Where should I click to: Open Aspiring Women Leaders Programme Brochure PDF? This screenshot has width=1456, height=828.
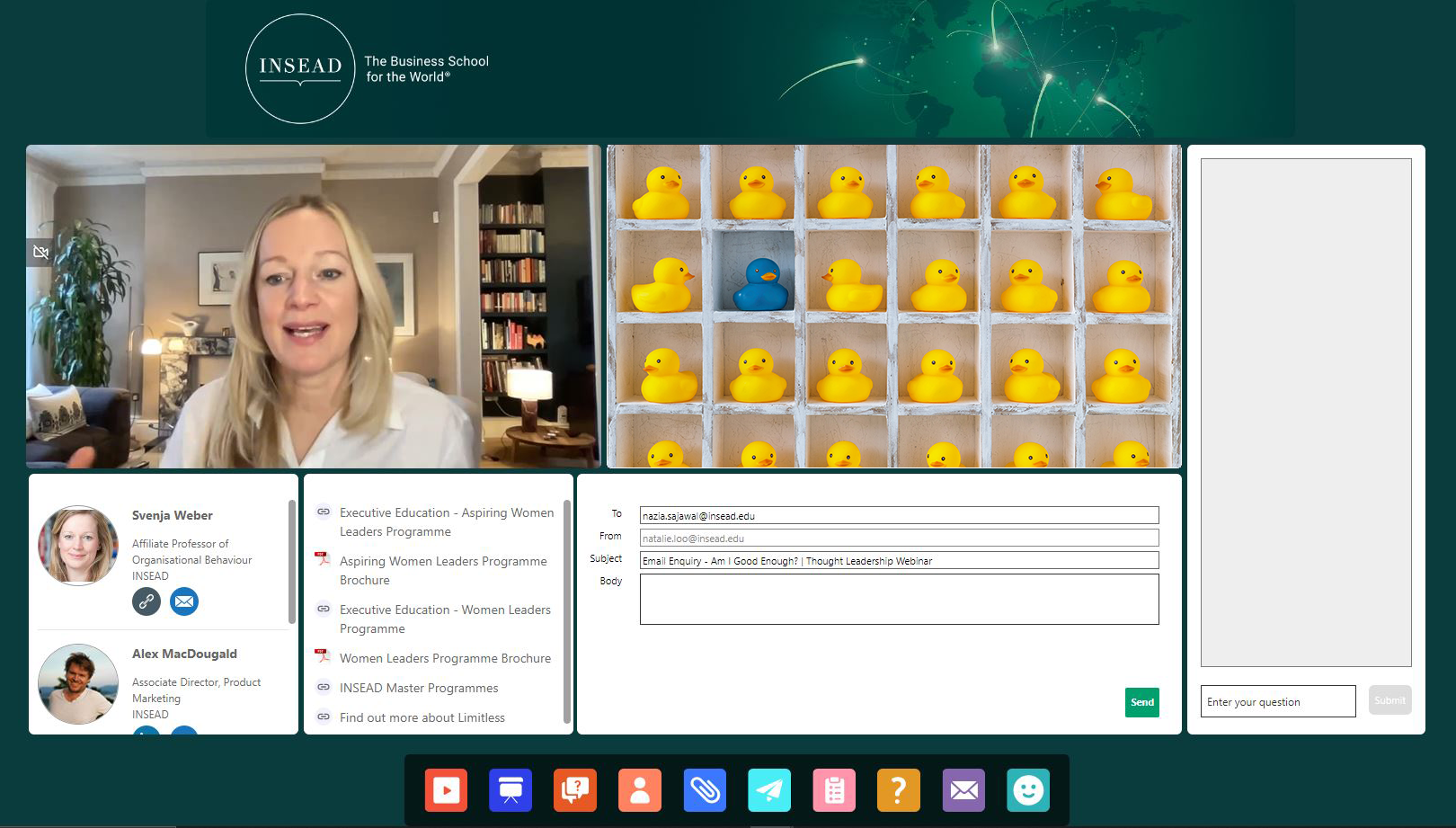coord(443,571)
